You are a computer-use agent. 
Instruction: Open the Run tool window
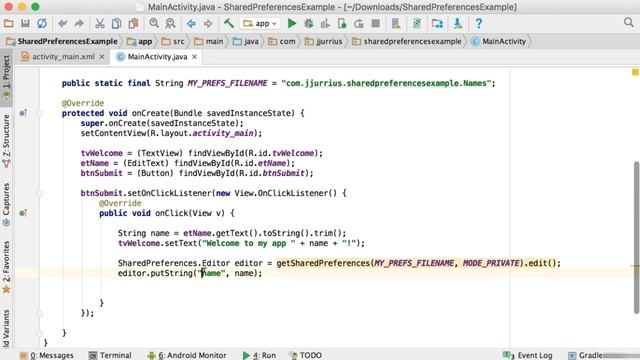[259, 355]
